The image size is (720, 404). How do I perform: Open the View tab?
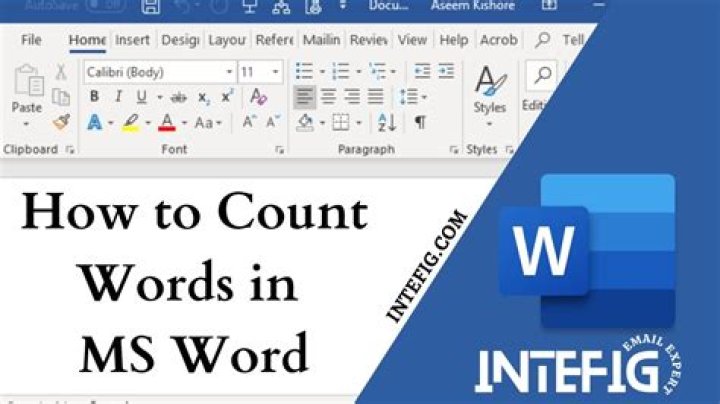tap(412, 40)
